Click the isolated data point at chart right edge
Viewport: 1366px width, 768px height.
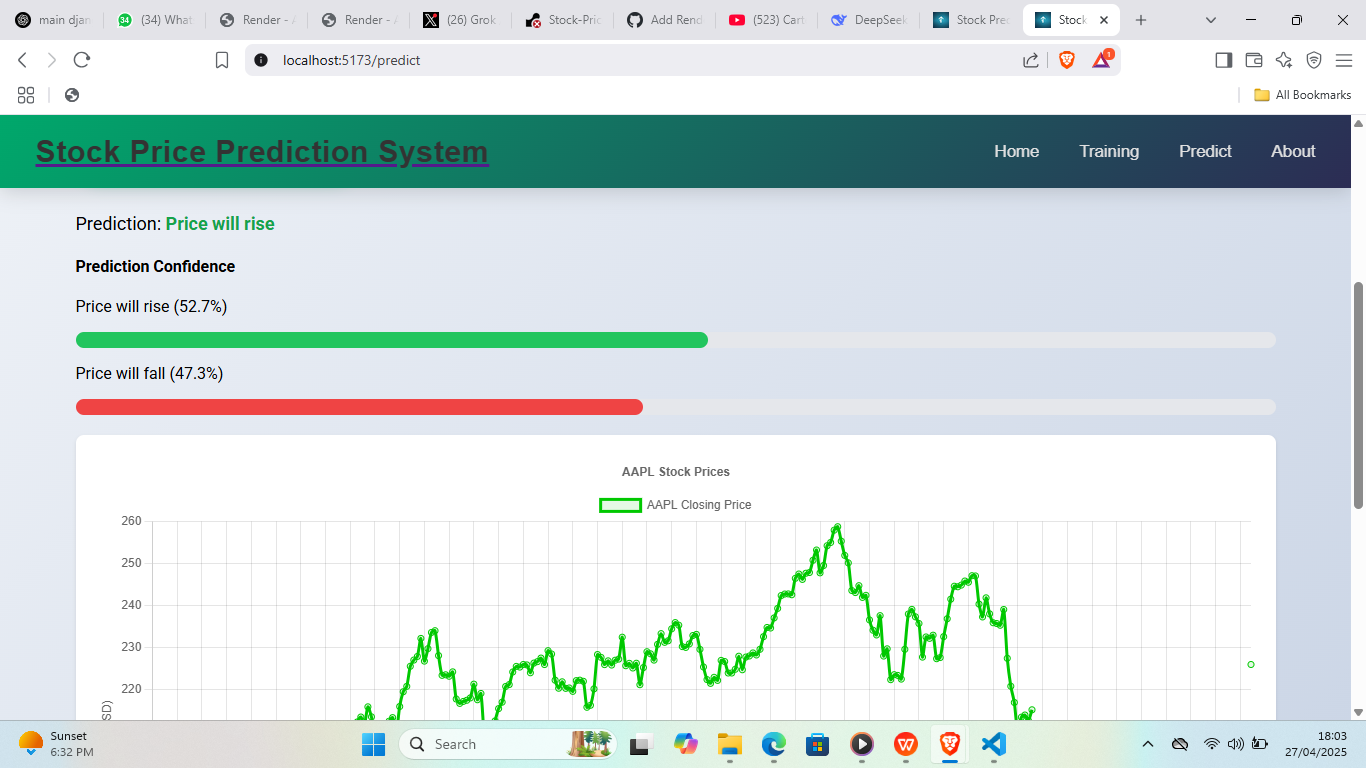tap(1251, 664)
